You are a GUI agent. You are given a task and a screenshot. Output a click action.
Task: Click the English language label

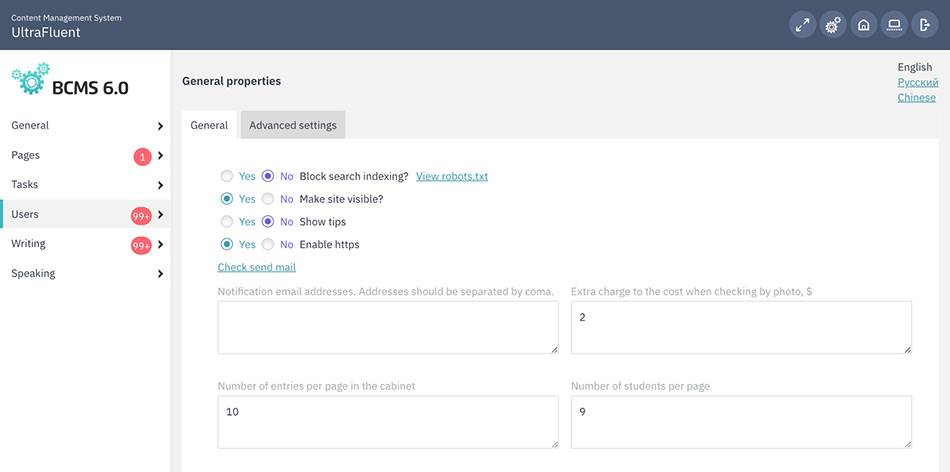click(x=915, y=67)
